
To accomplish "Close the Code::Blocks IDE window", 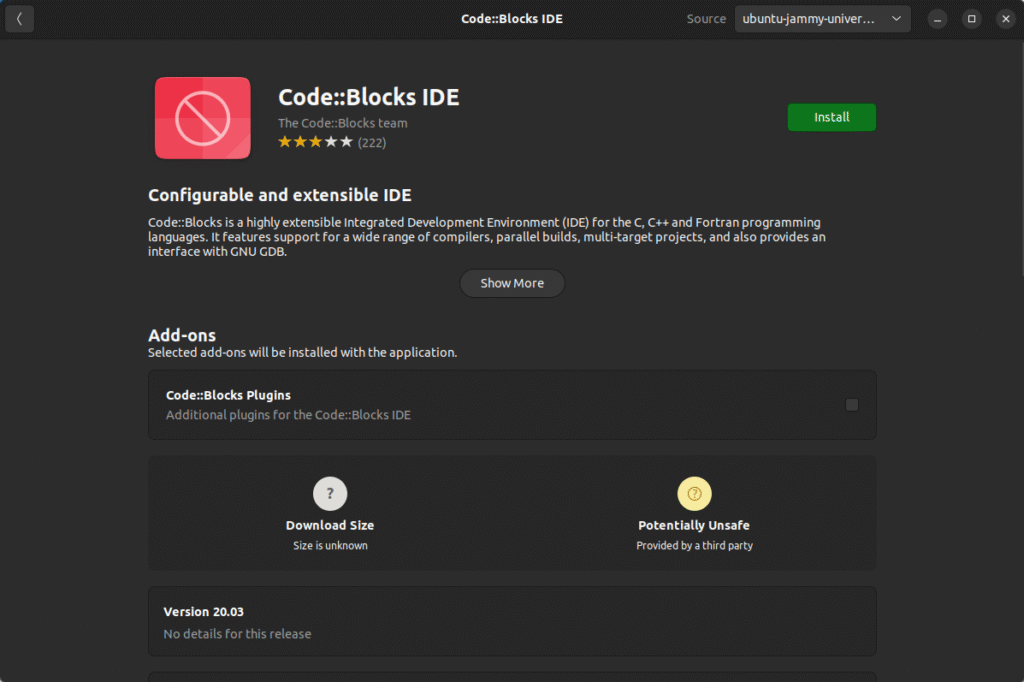I will 1006,19.
